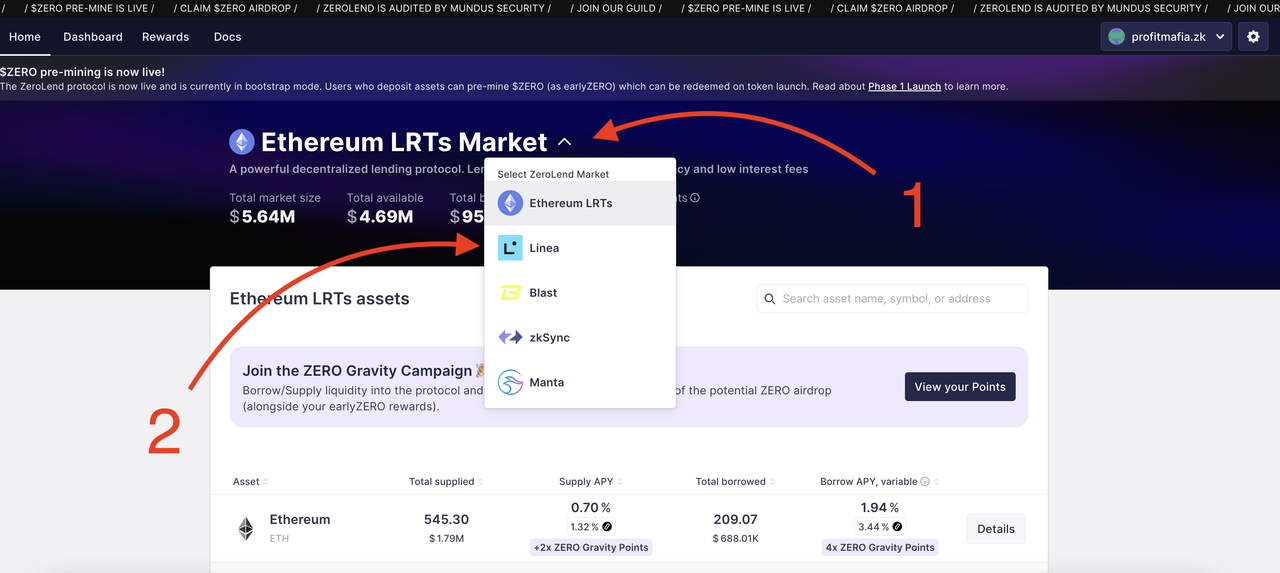Click the Ethereum asset name
Screen dimensions: 1280x573
click(x=300, y=520)
